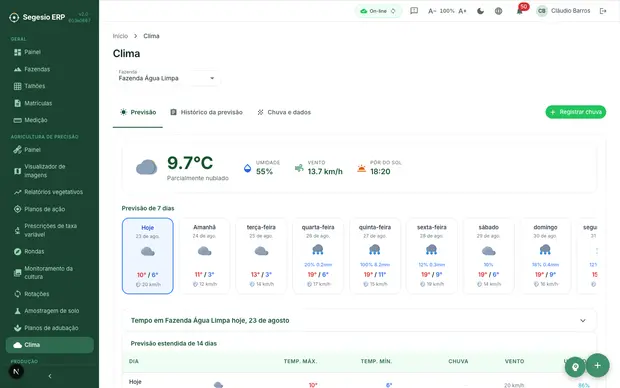Click the Registrar chuva button
This screenshot has width=620, height=388.
pyautogui.click(x=576, y=112)
